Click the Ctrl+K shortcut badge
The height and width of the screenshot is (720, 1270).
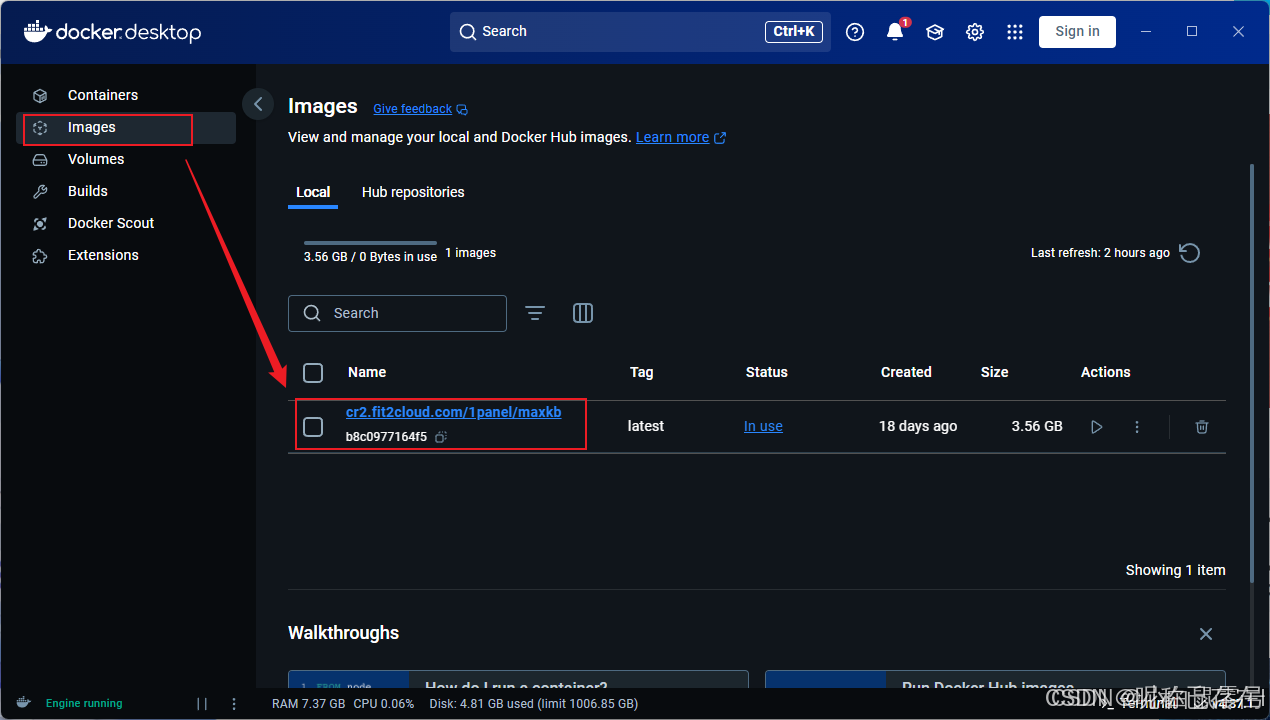tap(794, 31)
